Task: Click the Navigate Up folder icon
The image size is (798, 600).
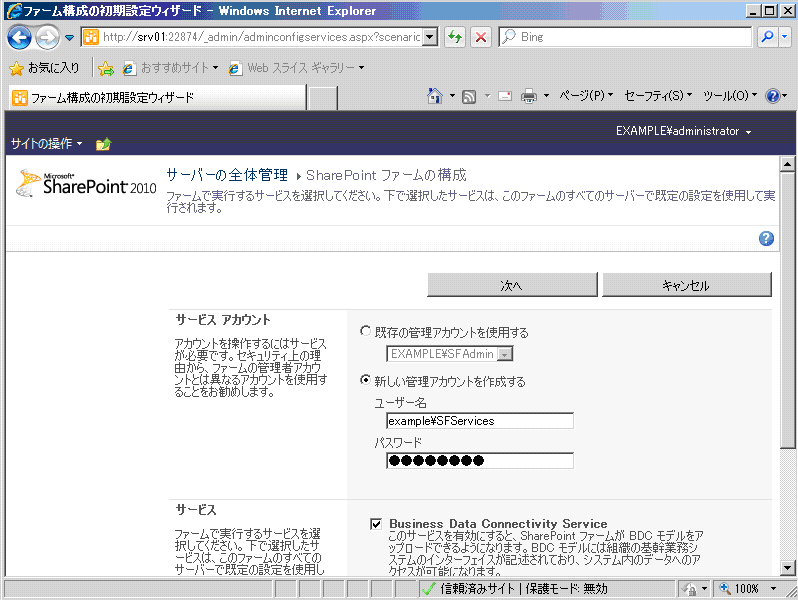Action: point(103,144)
